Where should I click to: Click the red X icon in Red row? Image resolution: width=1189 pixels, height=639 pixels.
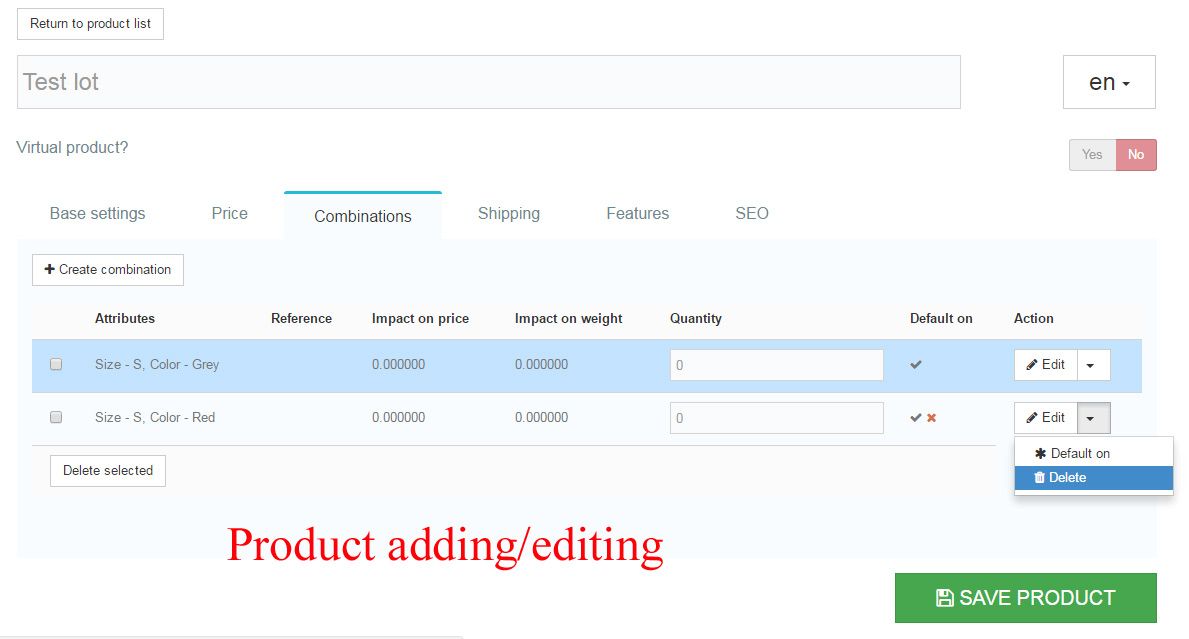931,418
